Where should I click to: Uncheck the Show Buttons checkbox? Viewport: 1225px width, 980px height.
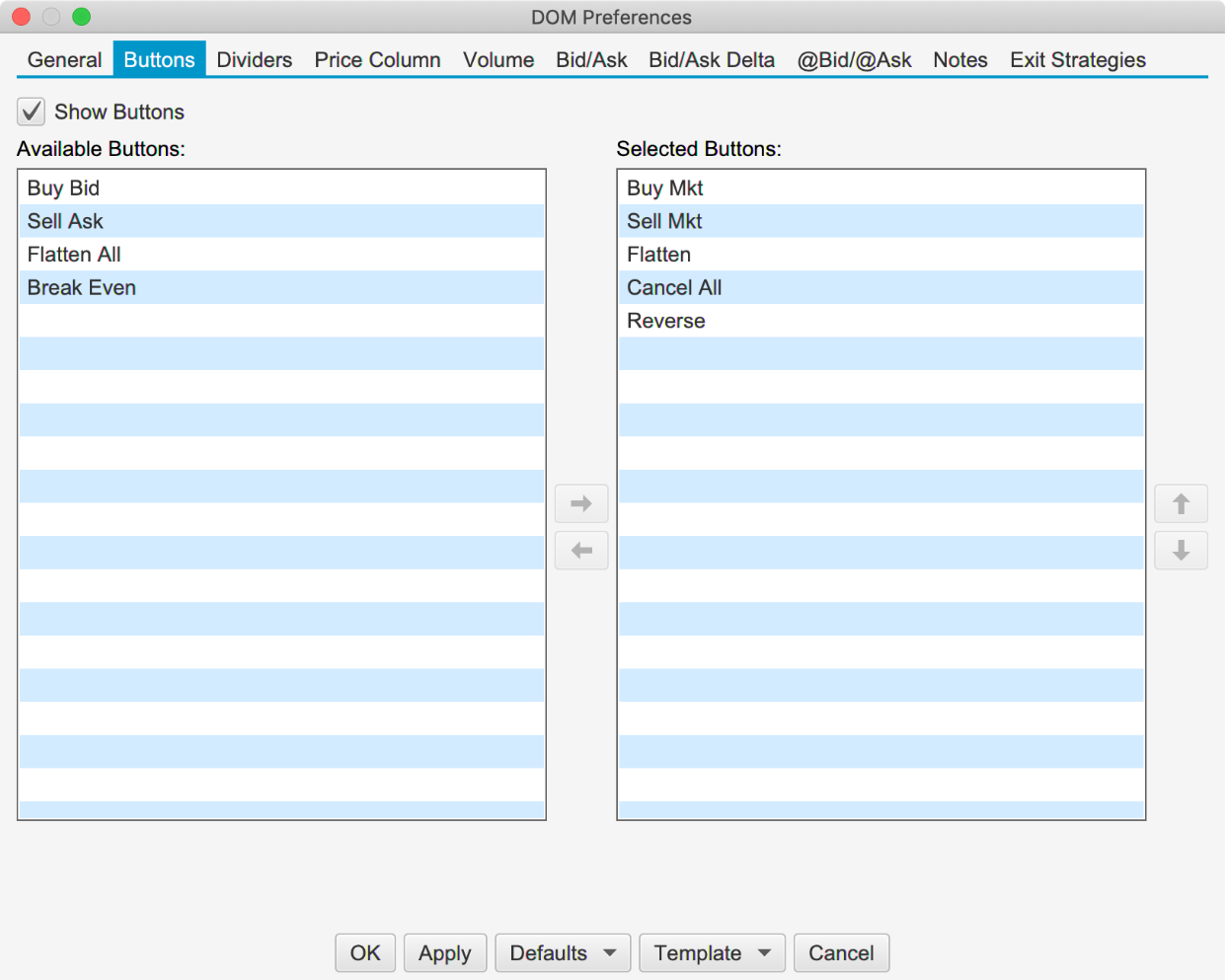[32, 112]
